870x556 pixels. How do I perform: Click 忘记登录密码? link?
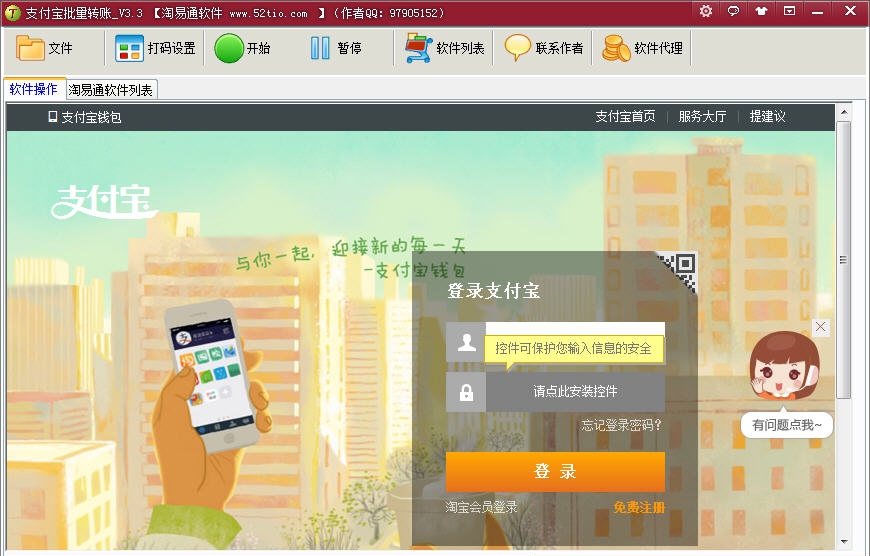(x=621, y=426)
